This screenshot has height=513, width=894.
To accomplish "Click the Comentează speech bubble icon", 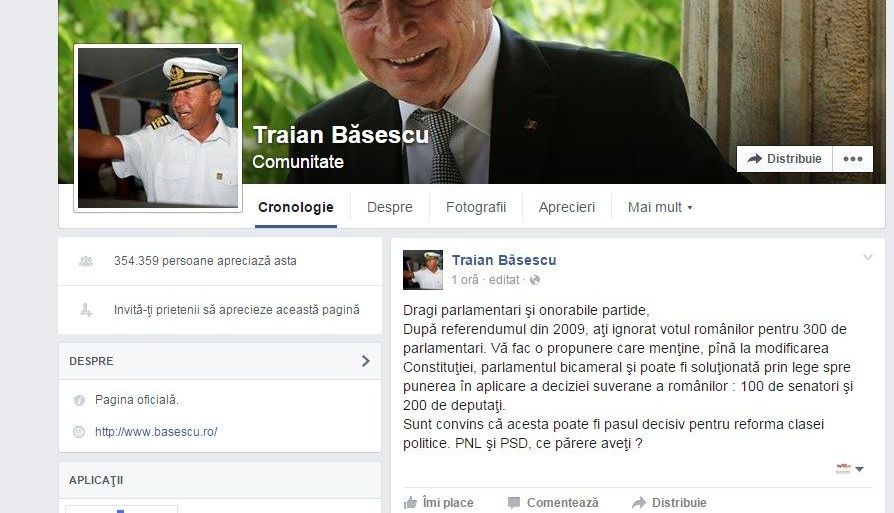I will [x=514, y=503].
